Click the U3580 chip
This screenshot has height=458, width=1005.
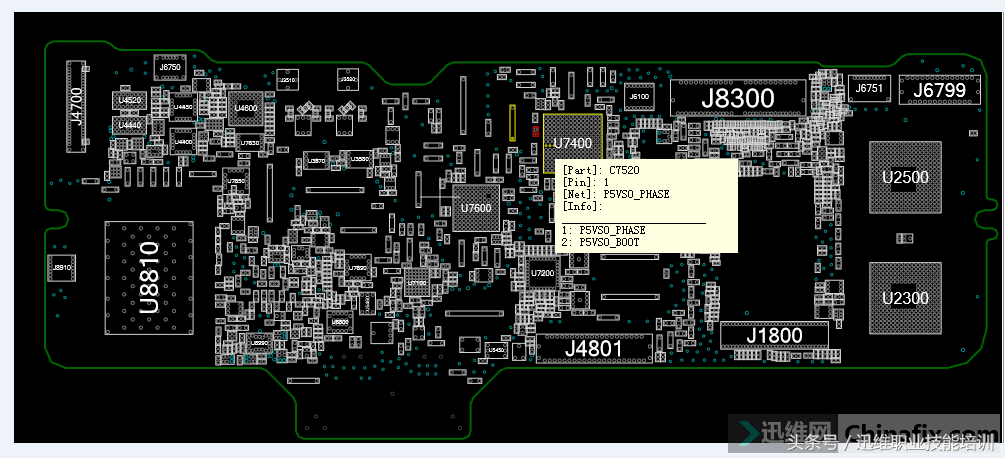coord(360,159)
